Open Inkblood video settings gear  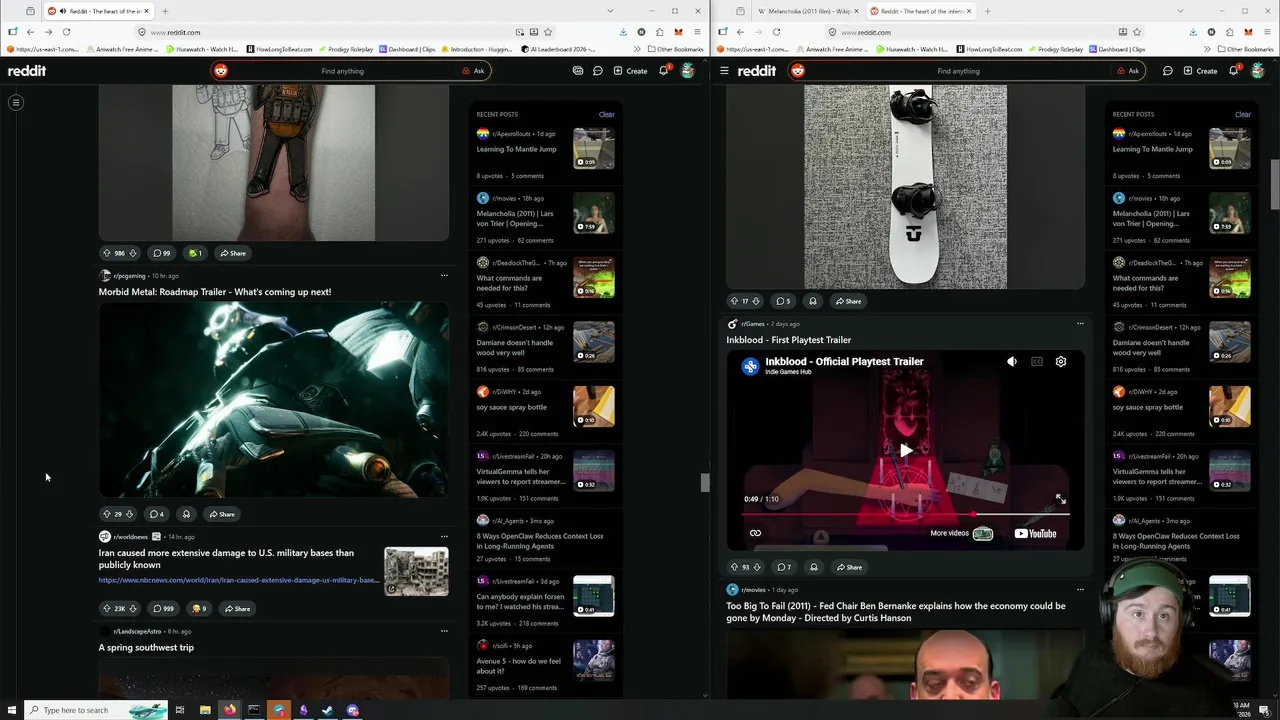(1061, 362)
